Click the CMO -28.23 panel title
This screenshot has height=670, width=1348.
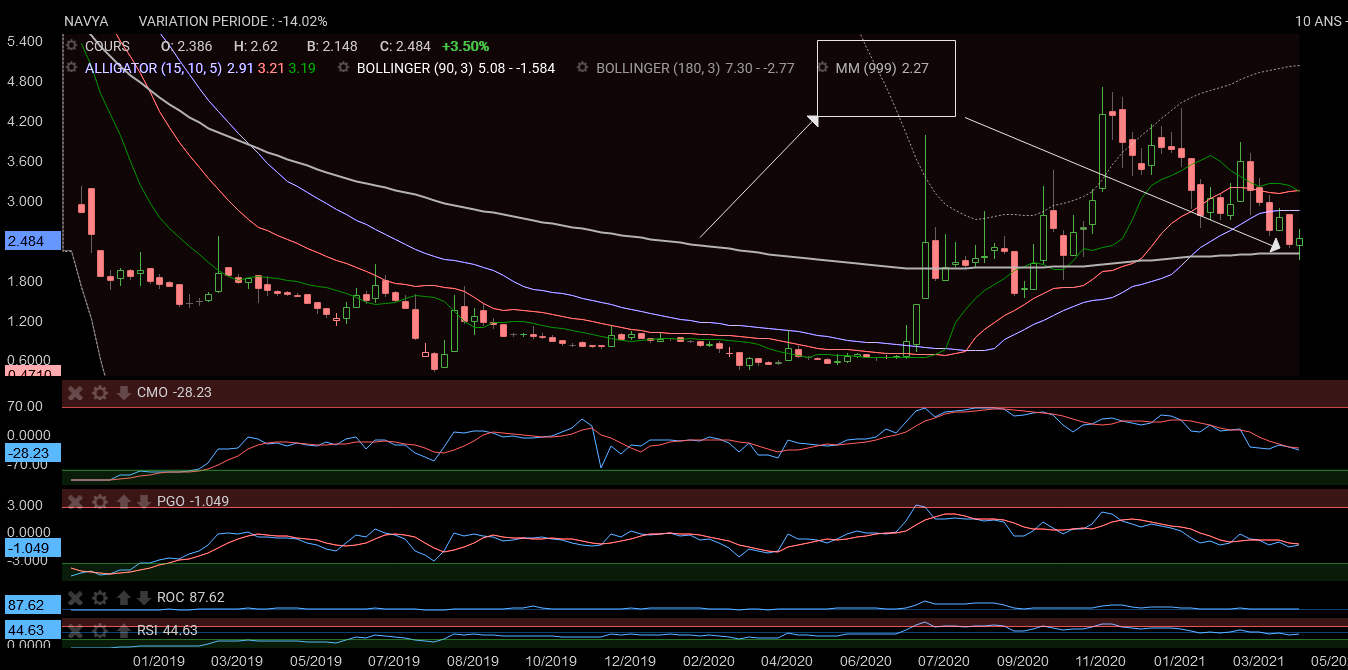click(174, 393)
